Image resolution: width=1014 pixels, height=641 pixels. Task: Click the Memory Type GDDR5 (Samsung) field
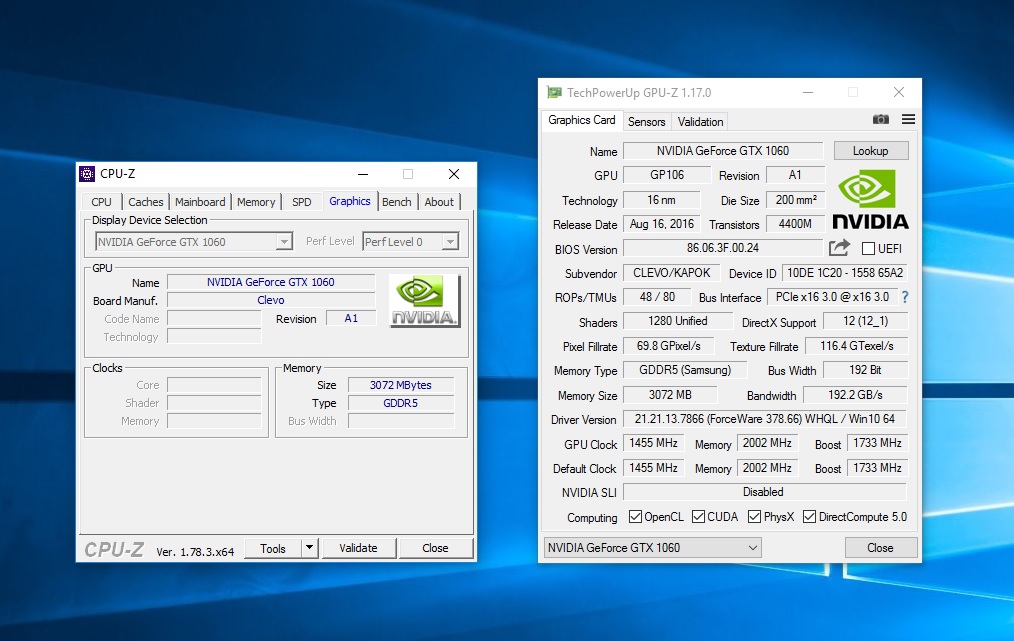685,370
